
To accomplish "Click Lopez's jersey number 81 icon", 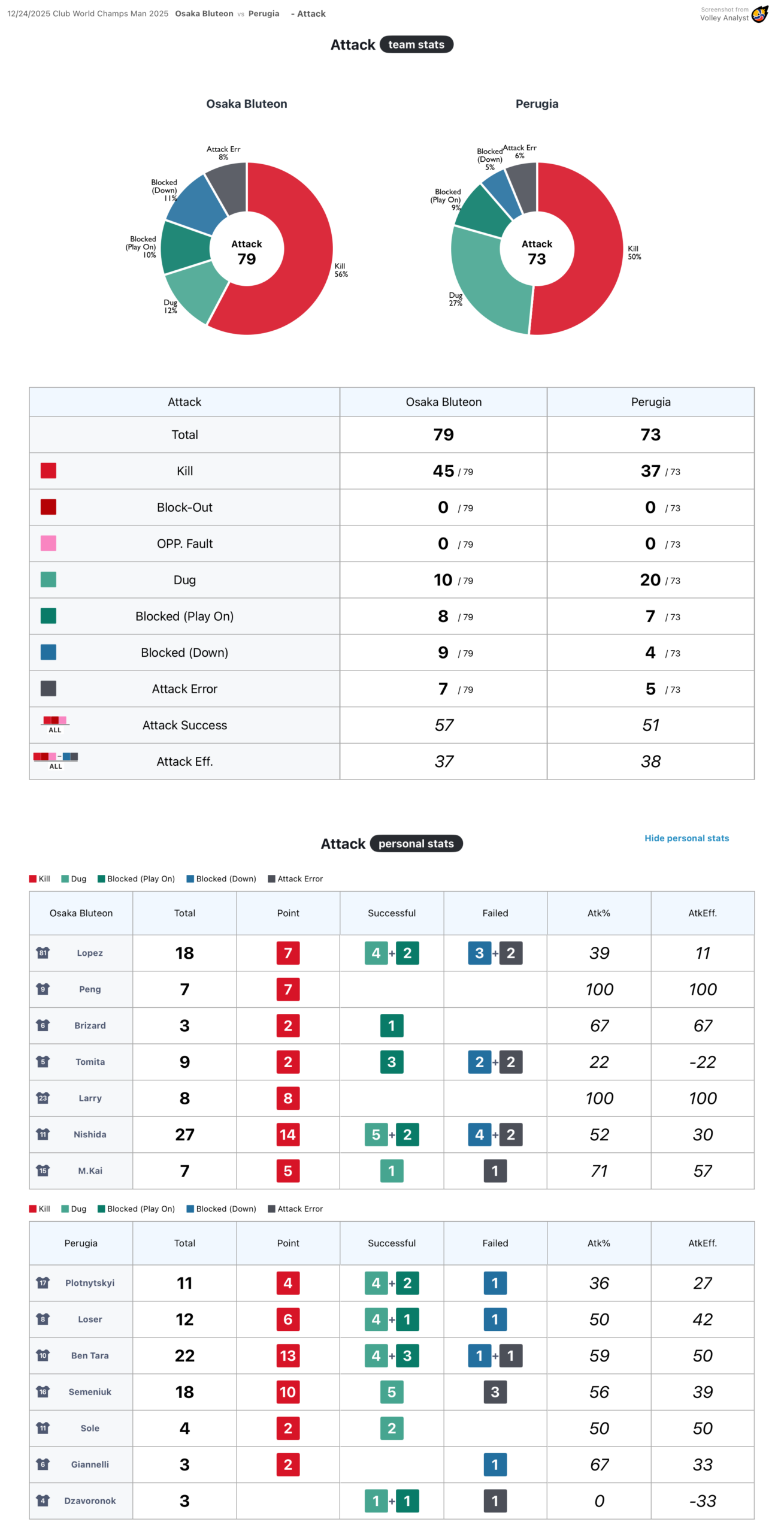I will pos(43,952).
